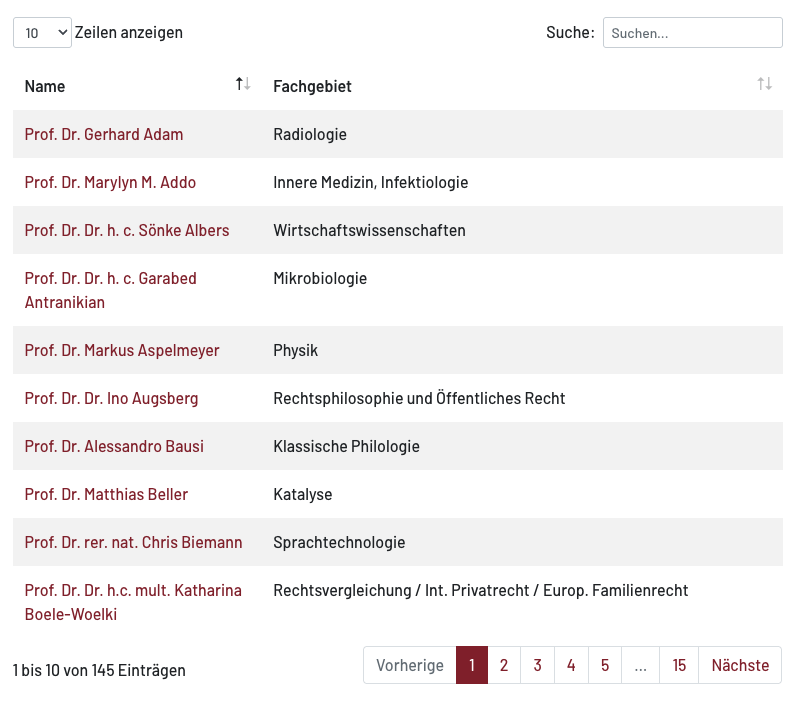Jump to page 3 in pagination
This screenshot has width=801, height=716.
click(x=537, y=665)
